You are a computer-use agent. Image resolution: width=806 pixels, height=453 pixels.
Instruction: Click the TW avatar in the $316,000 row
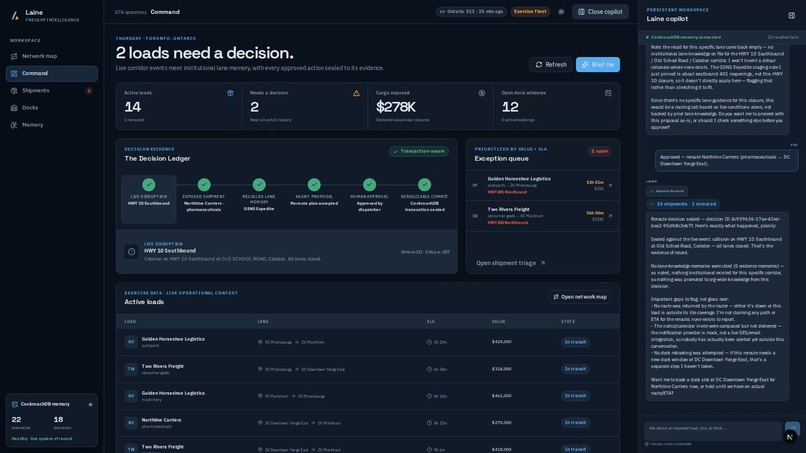pyautogui.click(x=131, y=369)
